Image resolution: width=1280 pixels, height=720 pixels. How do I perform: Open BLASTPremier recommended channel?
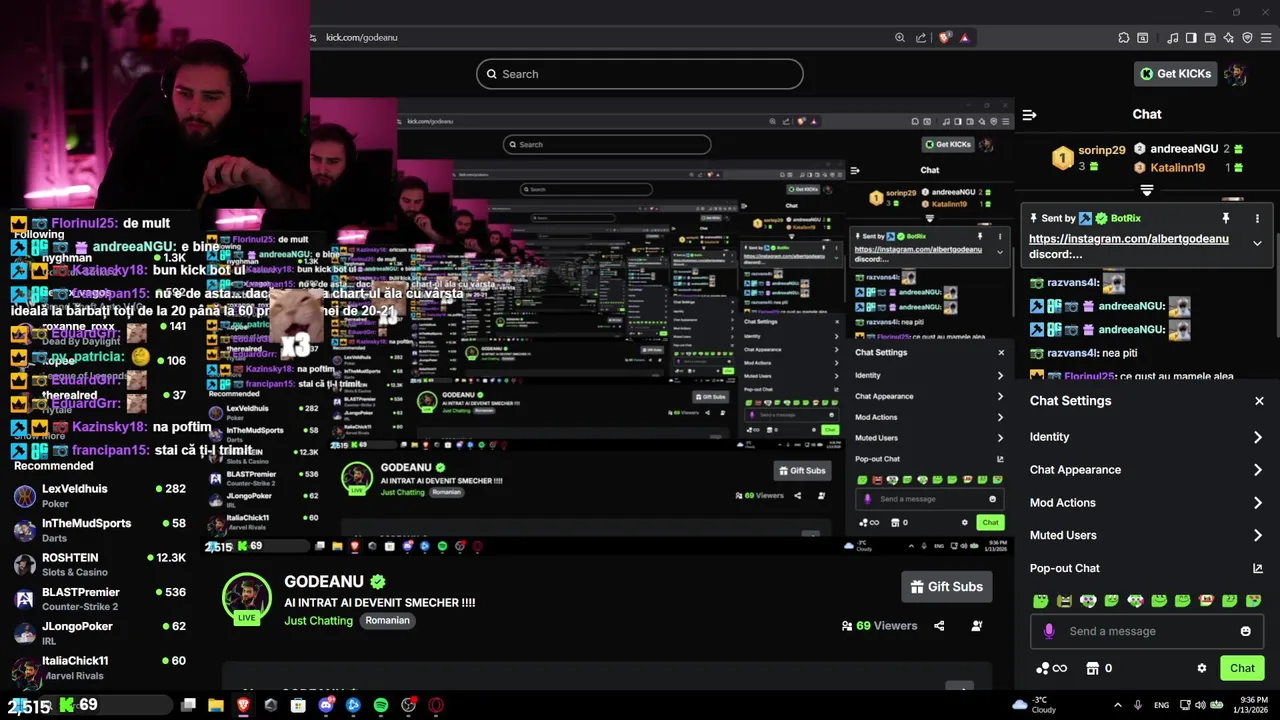click(x=100, y=599)
